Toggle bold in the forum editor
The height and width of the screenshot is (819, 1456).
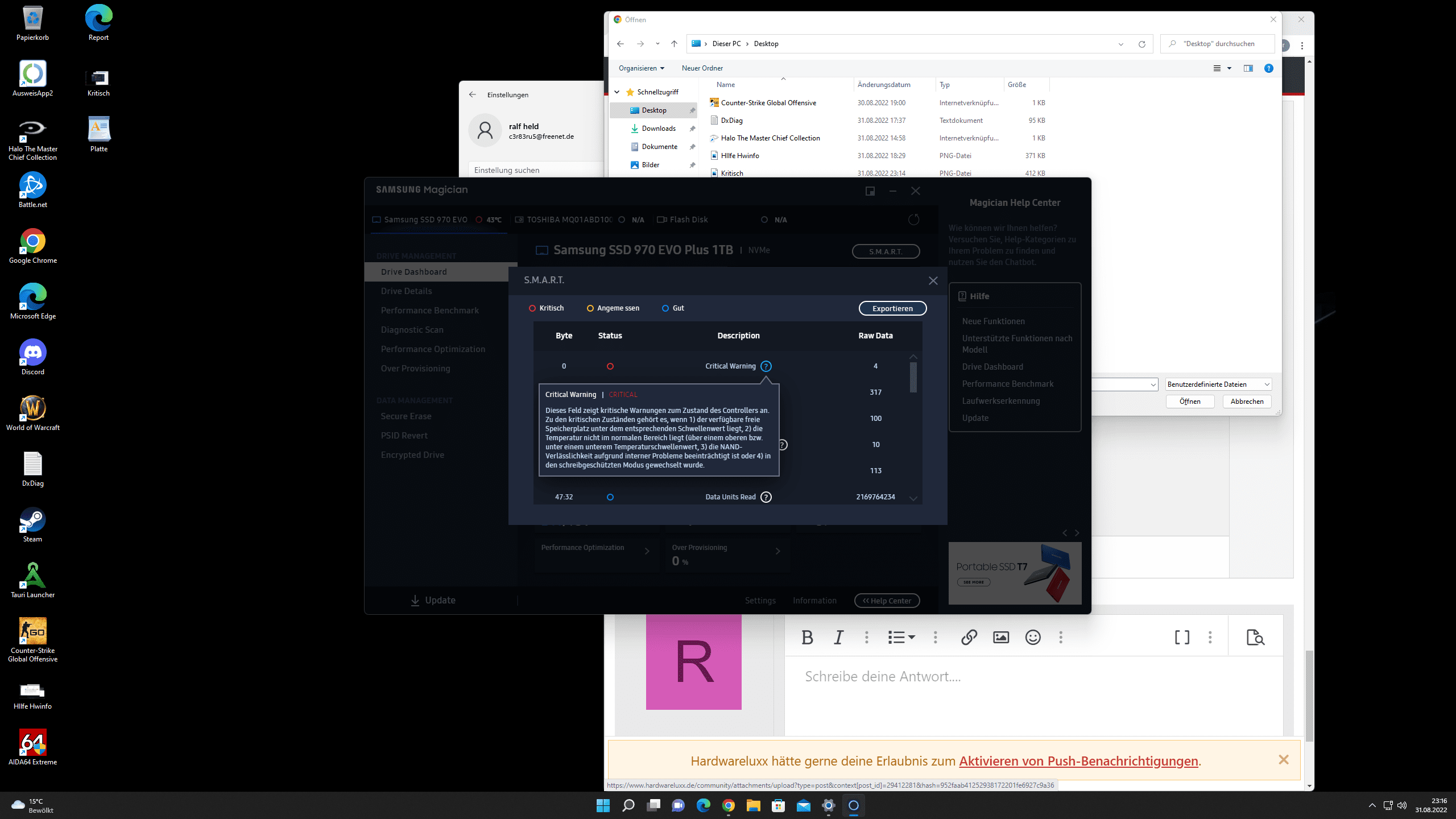pos(806,638)
